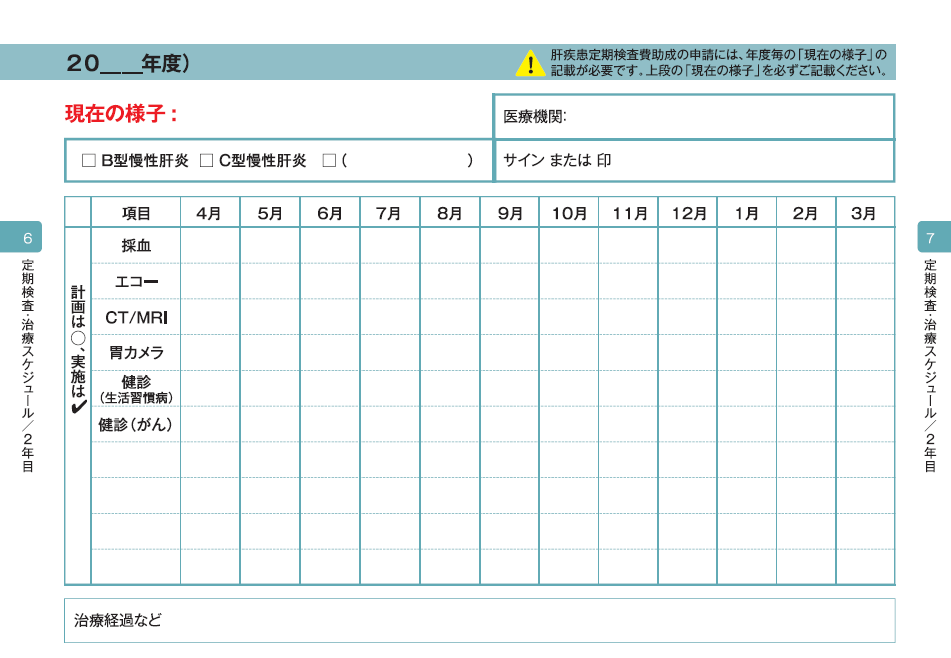Click the 5月 column header

[x=270, y=213]
